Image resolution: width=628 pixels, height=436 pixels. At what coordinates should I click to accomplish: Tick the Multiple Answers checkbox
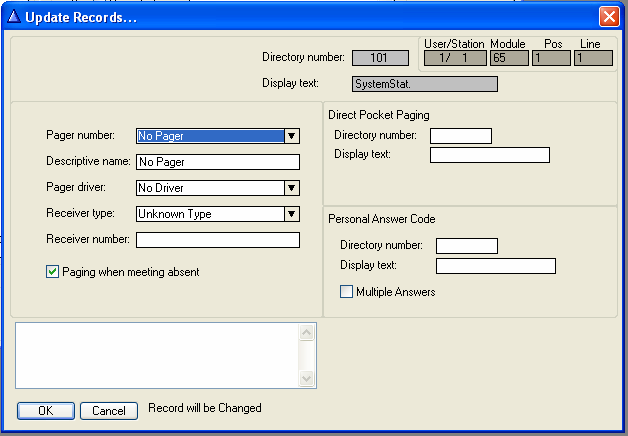(x=347, y=292)
